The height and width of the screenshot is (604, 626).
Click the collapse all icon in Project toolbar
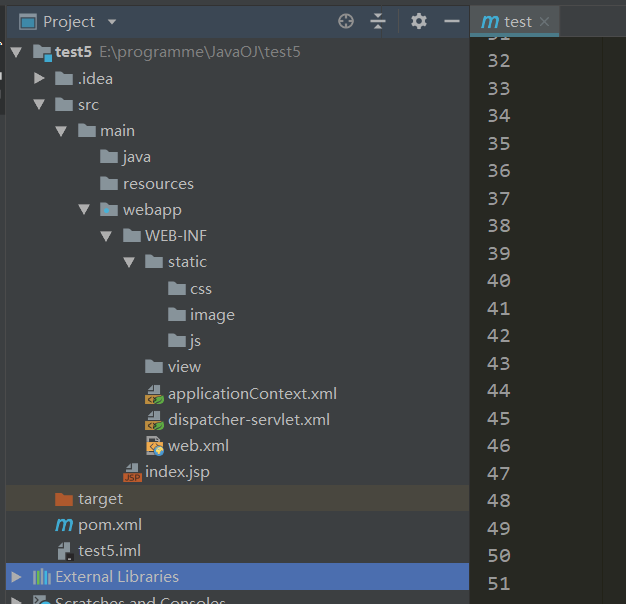pos(378,21)
